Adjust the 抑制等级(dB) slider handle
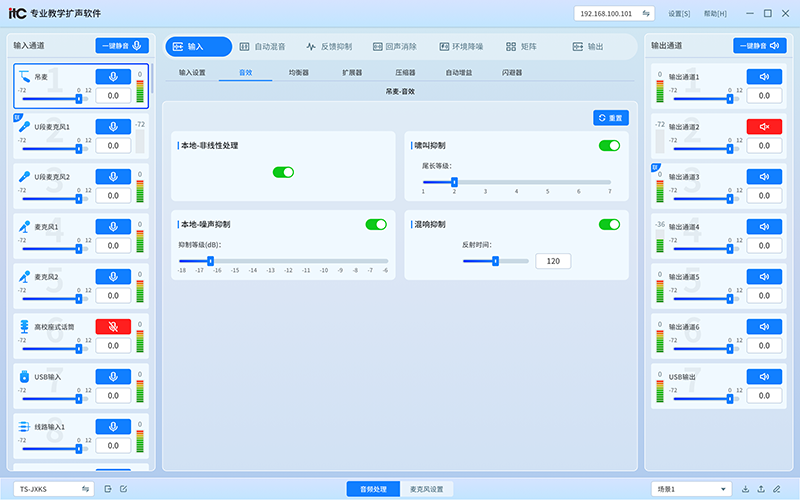Image resolution: width=800 pixels, height=500 pixels. click(x=210, y=261)
